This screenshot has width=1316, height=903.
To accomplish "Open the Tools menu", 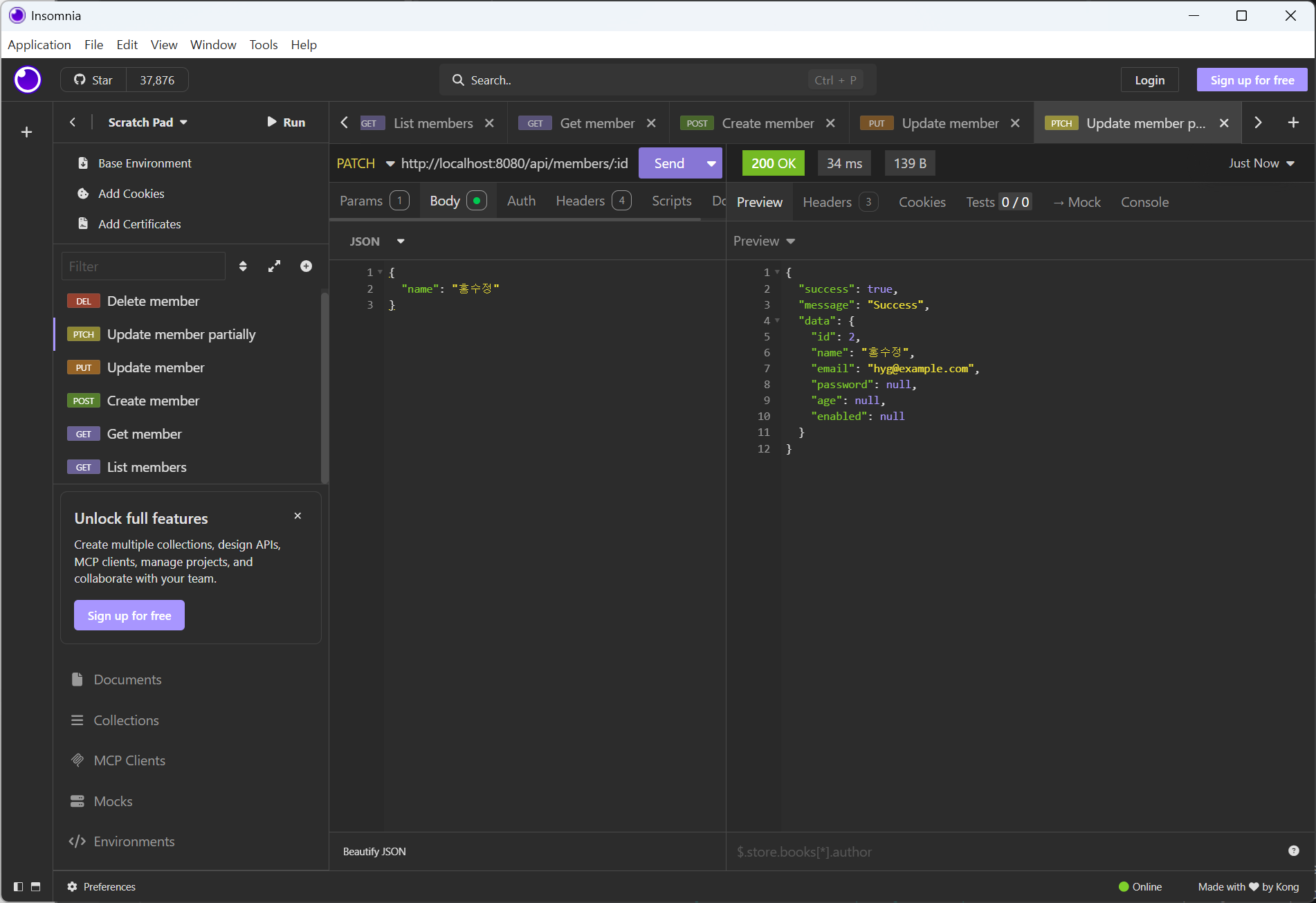I will click(x=263, y=45).
